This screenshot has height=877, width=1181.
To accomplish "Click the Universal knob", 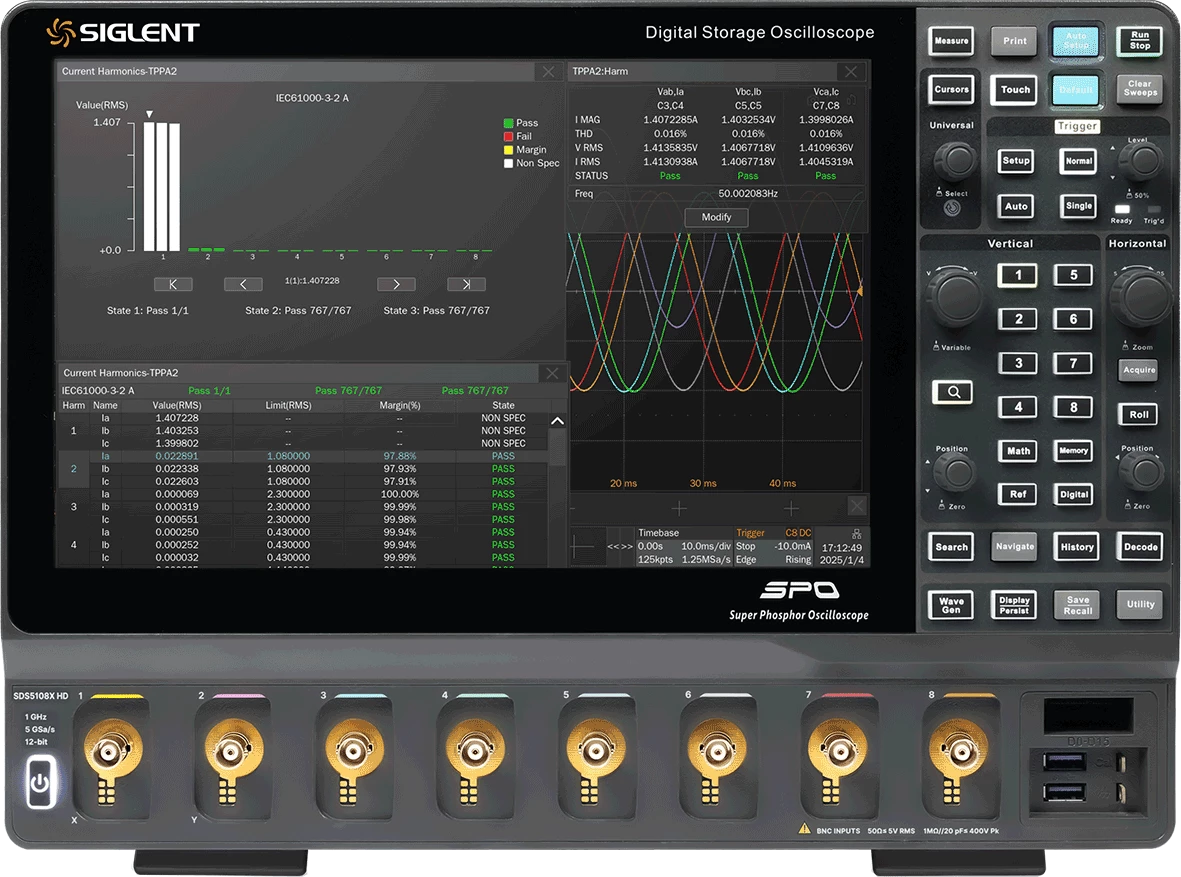I will pyautogui.click(x=956, y=159).
